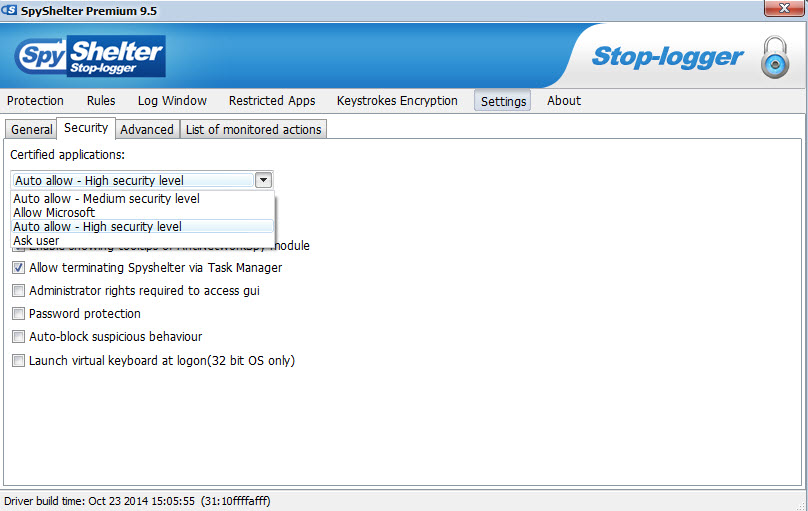Image resolution: width=808 pixels, height=511 pixels.
Task: Click the SpyShelter Stop-logger logo
Action: pyautogui.click(x=90, y=56)
